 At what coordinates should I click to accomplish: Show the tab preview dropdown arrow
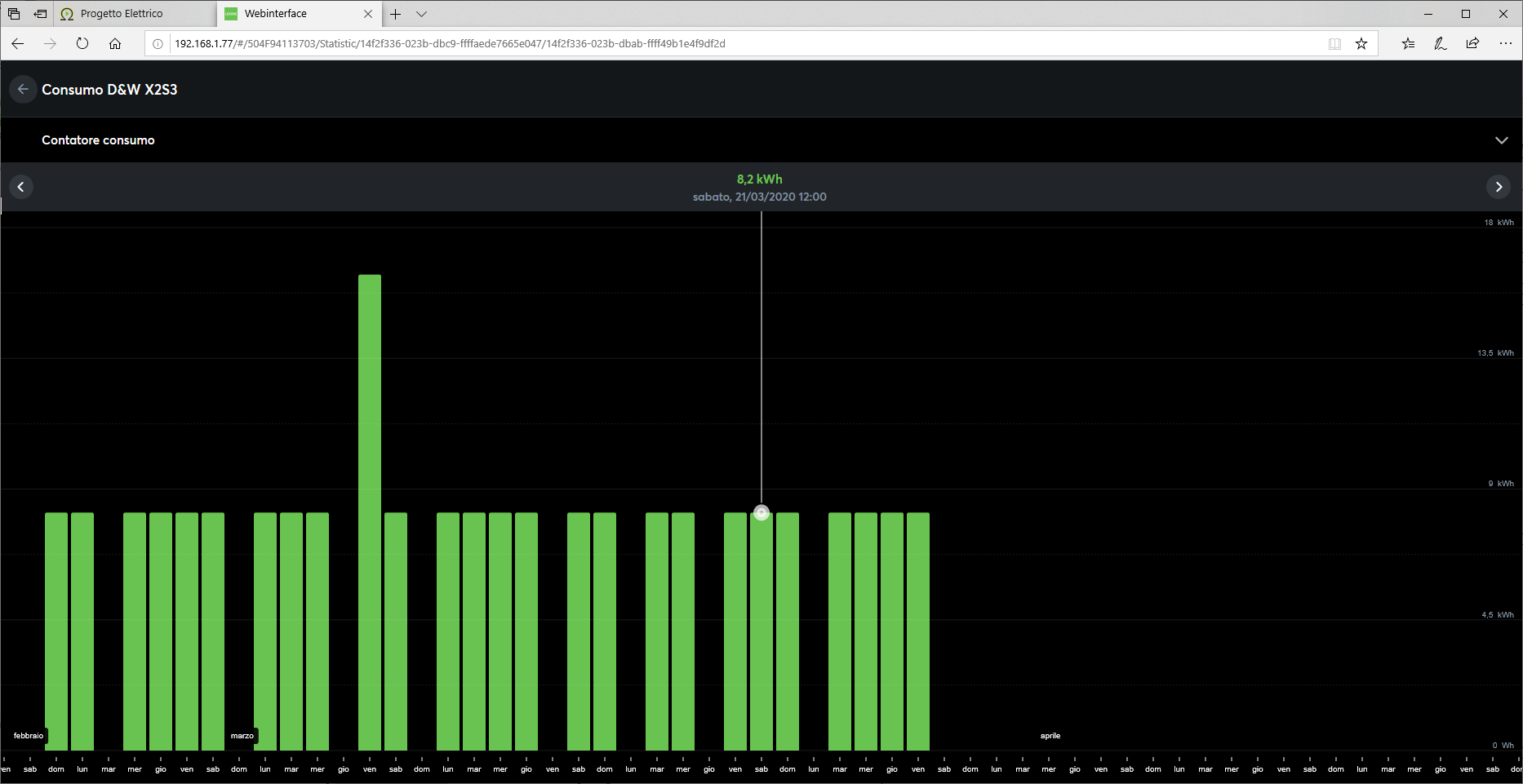coord(421,14)
